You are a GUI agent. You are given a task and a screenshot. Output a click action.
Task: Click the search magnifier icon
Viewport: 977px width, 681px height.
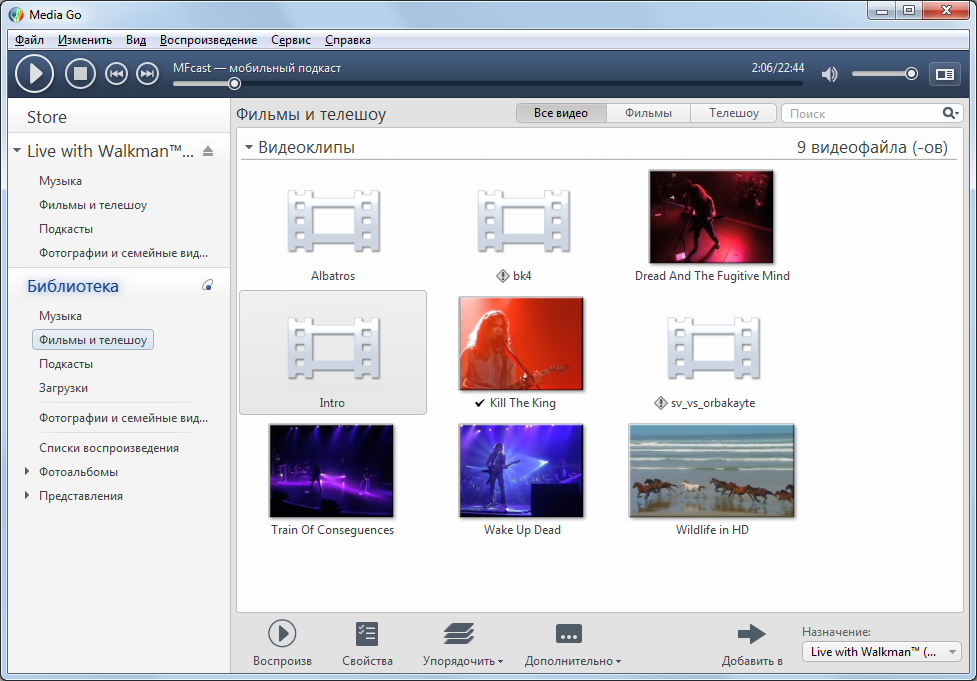click(x=950, y=113)
